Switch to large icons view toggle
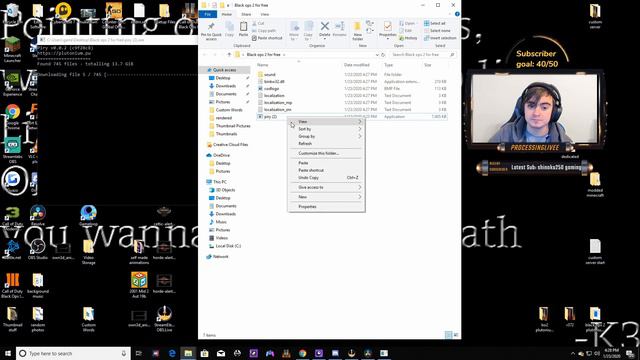Viewport: 640px width, 360px height. click(456, 335)
